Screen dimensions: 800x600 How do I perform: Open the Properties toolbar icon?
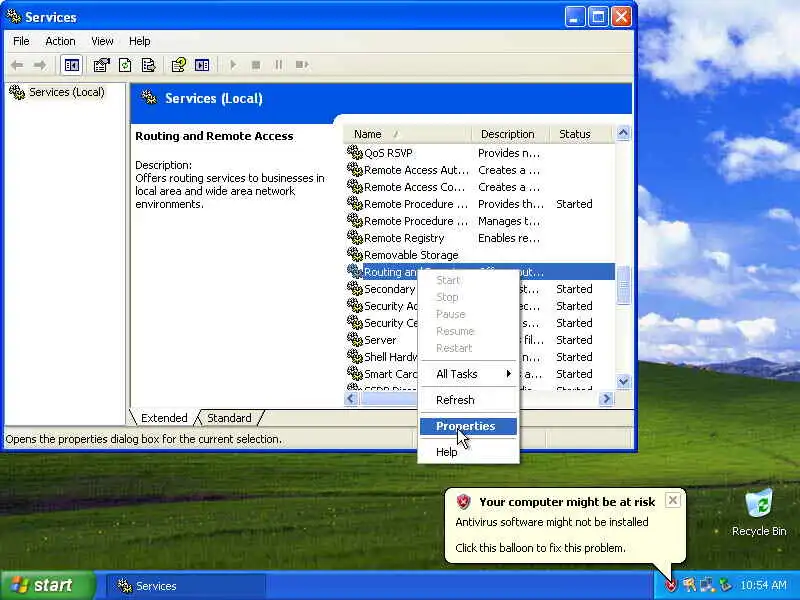[x=102, y=65]
